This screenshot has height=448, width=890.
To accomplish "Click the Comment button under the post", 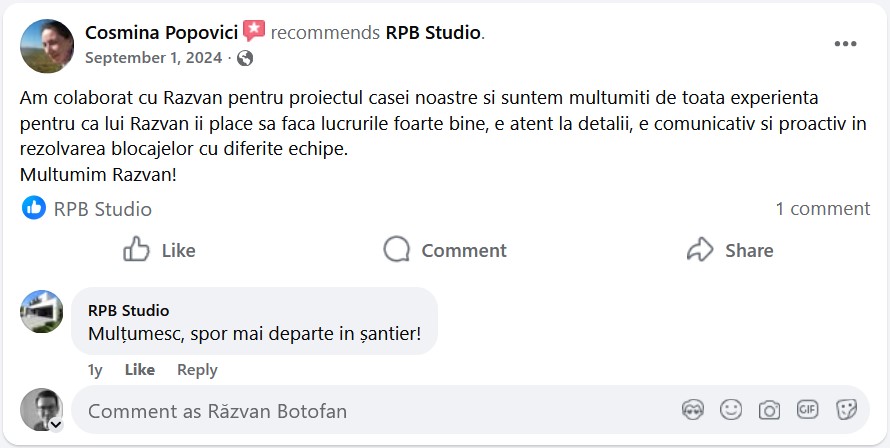I will 445,250.
